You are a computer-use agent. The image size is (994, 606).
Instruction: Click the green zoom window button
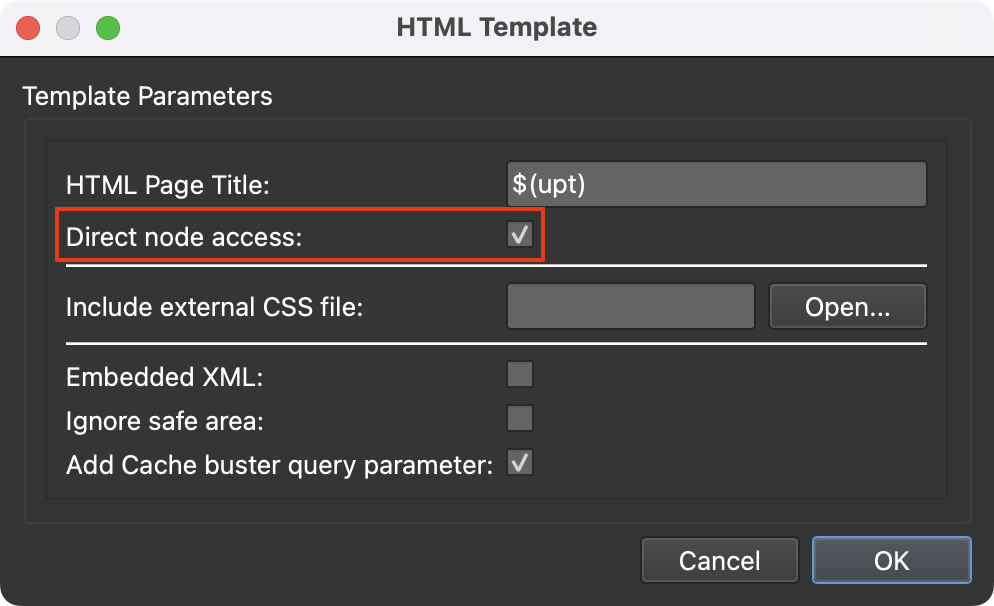point(107,27)
